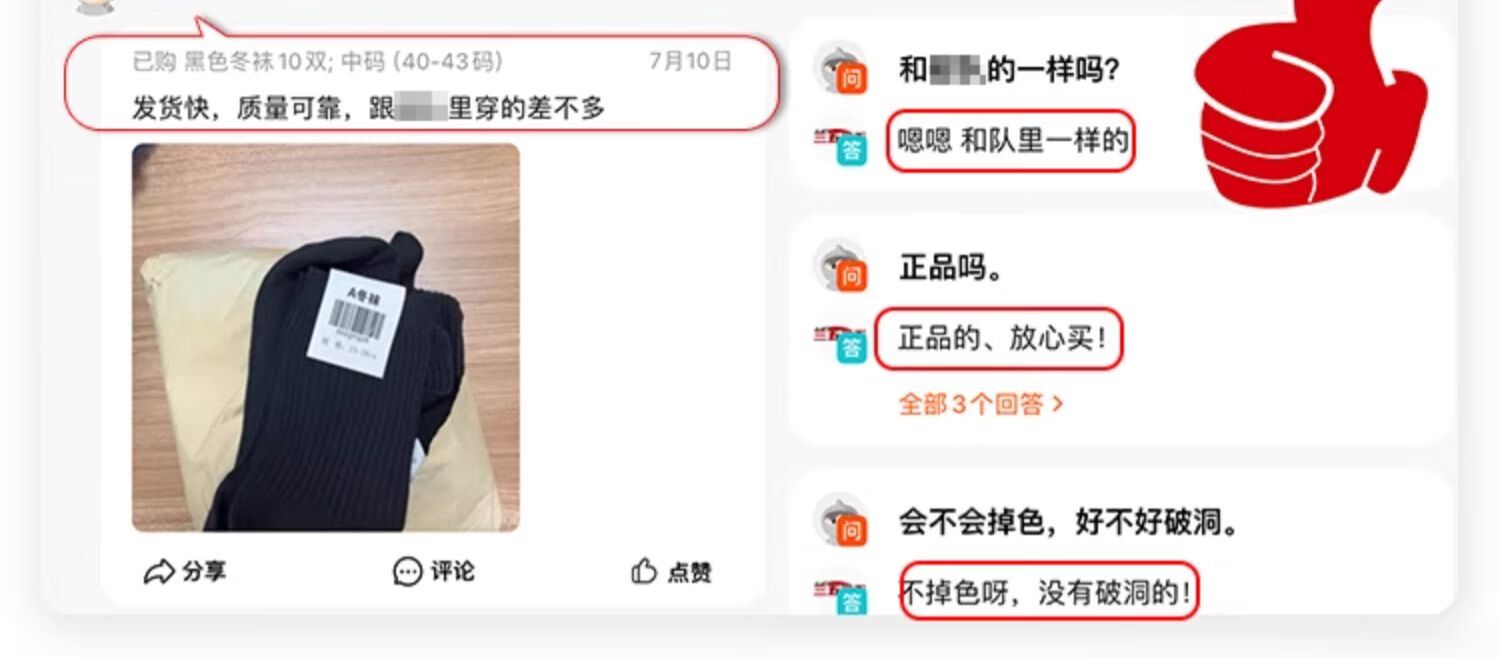Click the orange 问 badge beside 正品吗
The width and height of the screenshot is (1500, 658).
click(x=851, y=277)
